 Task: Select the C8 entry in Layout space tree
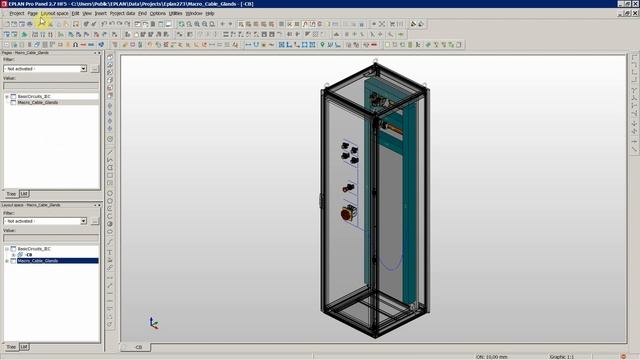click(29, 255)
